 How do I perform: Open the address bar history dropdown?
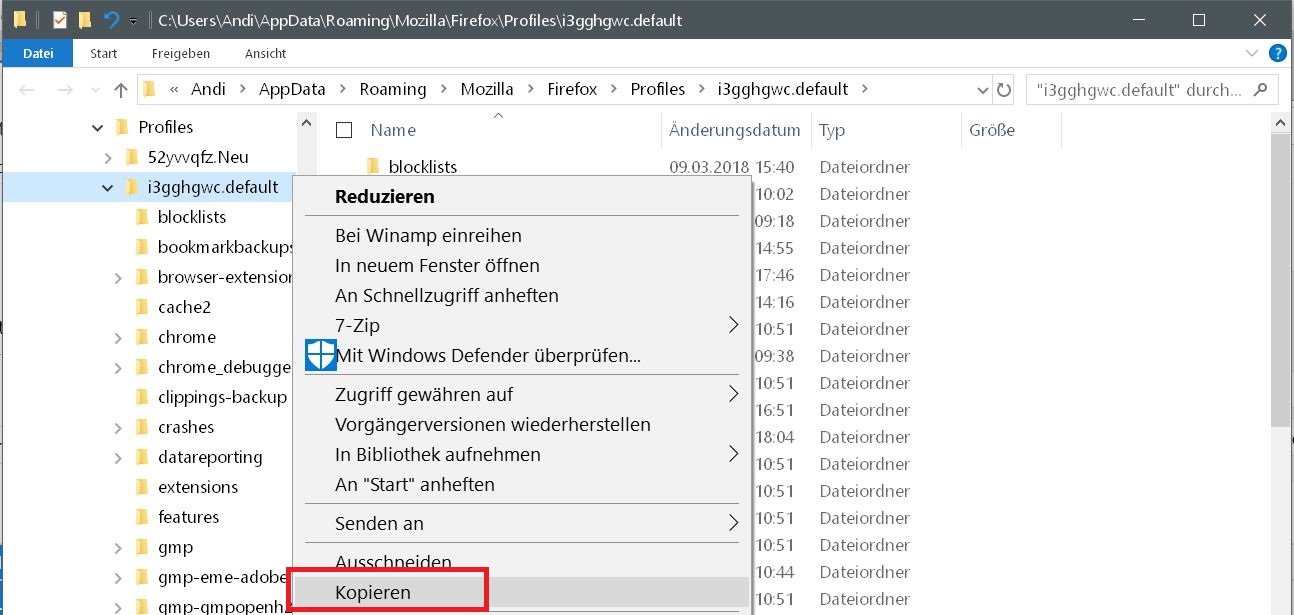tap(983, 90)
